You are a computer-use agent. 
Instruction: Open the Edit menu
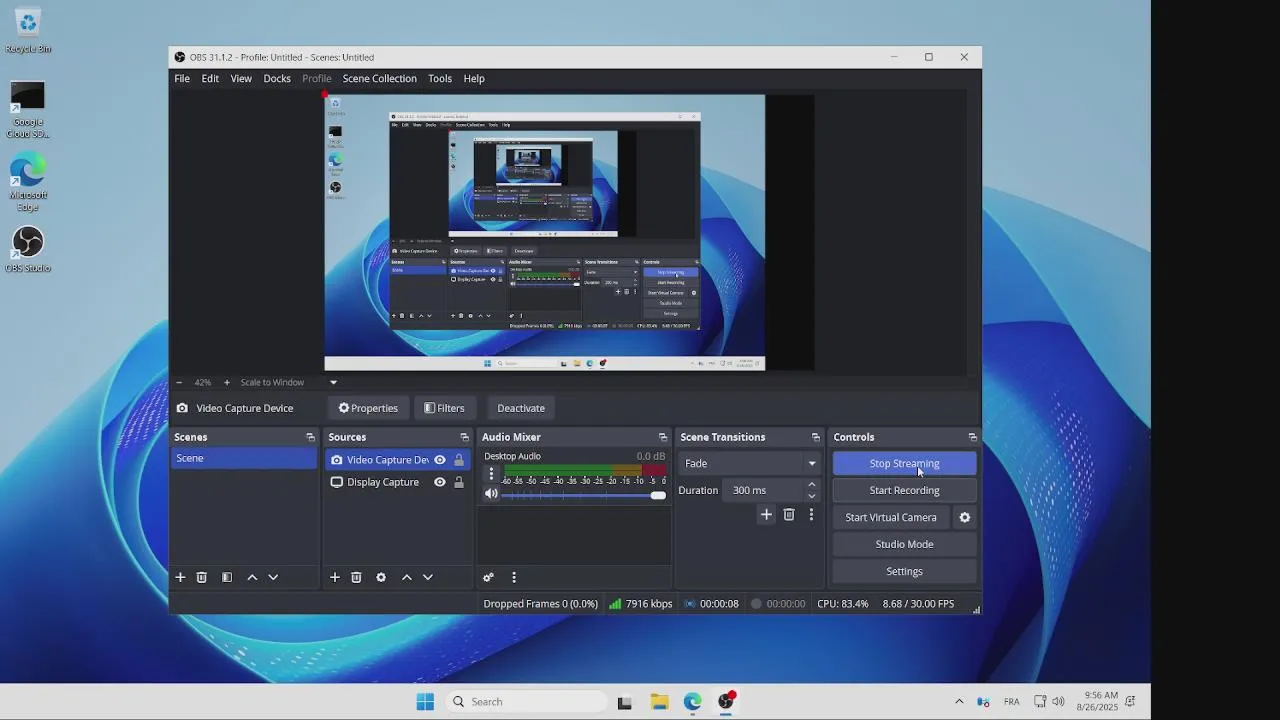pyautogui.click(x=210, y=78)
